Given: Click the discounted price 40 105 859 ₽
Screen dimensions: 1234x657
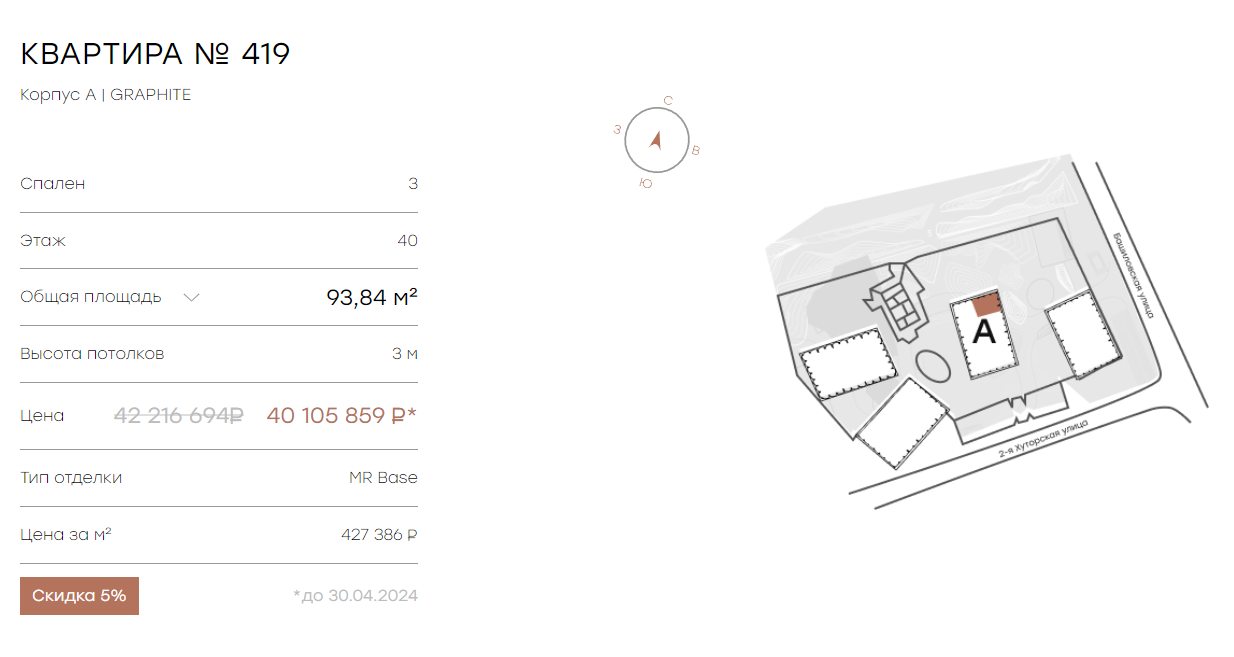Looking at the screenshot, I should [x=341, y=415].
